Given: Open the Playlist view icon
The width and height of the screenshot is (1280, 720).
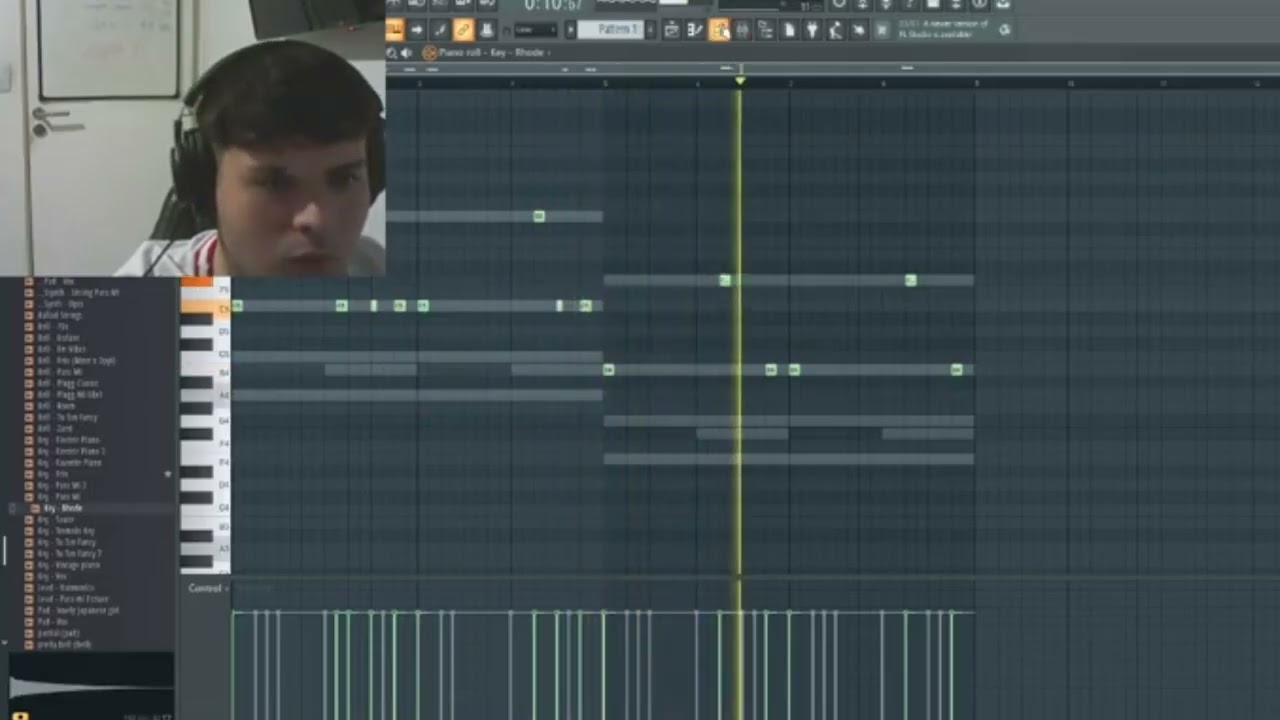Looking at the screenshot, I should coord(672,30).
